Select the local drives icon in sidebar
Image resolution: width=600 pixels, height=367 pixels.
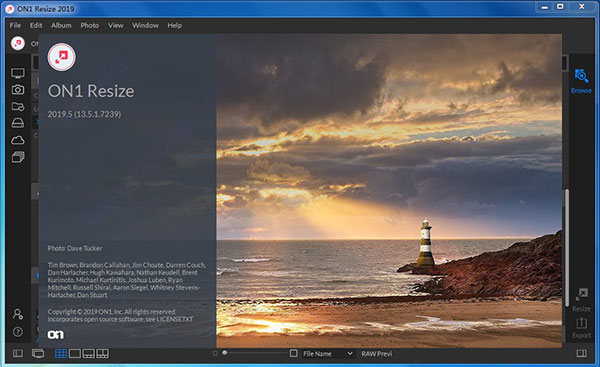tap(18, 123)
